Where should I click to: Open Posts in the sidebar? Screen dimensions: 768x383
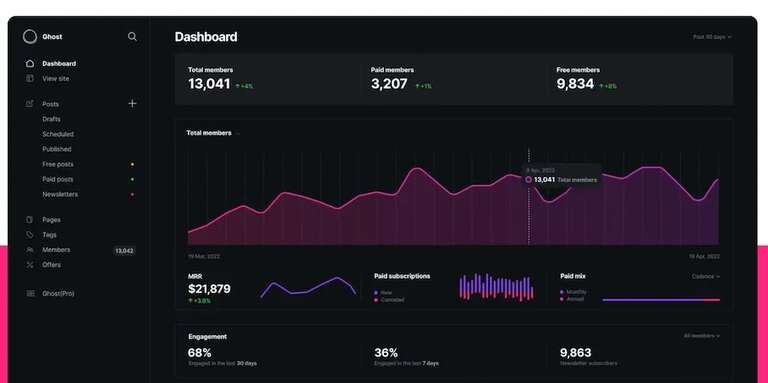pos(50,104)
